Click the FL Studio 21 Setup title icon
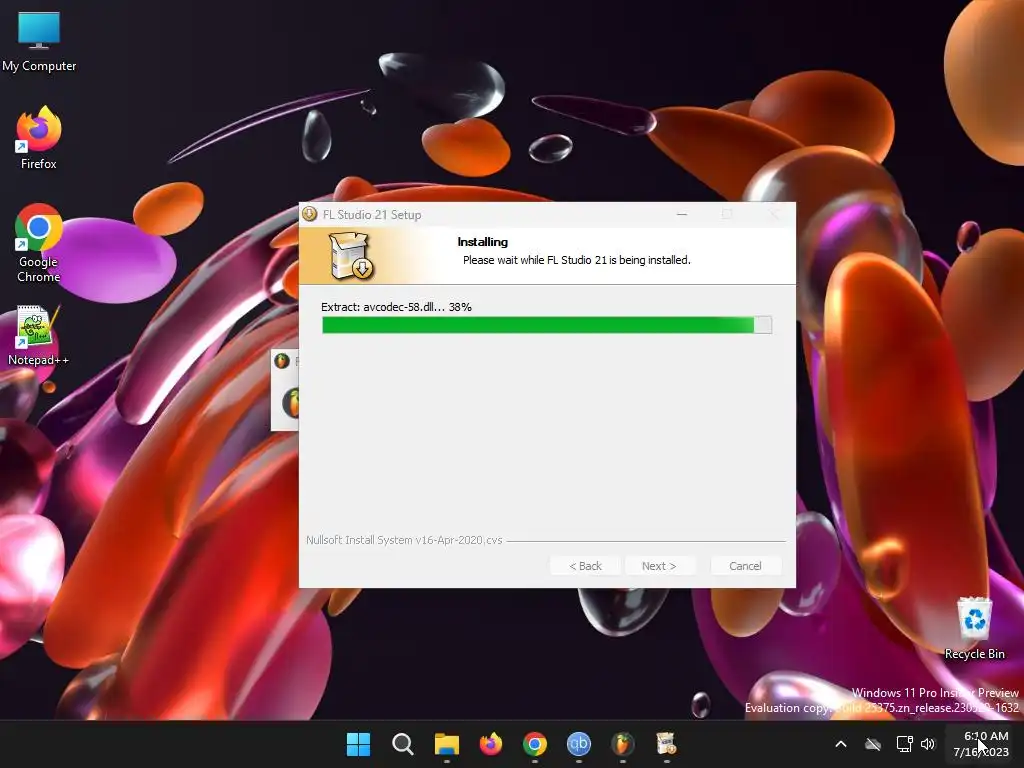 tap(310, 214)
